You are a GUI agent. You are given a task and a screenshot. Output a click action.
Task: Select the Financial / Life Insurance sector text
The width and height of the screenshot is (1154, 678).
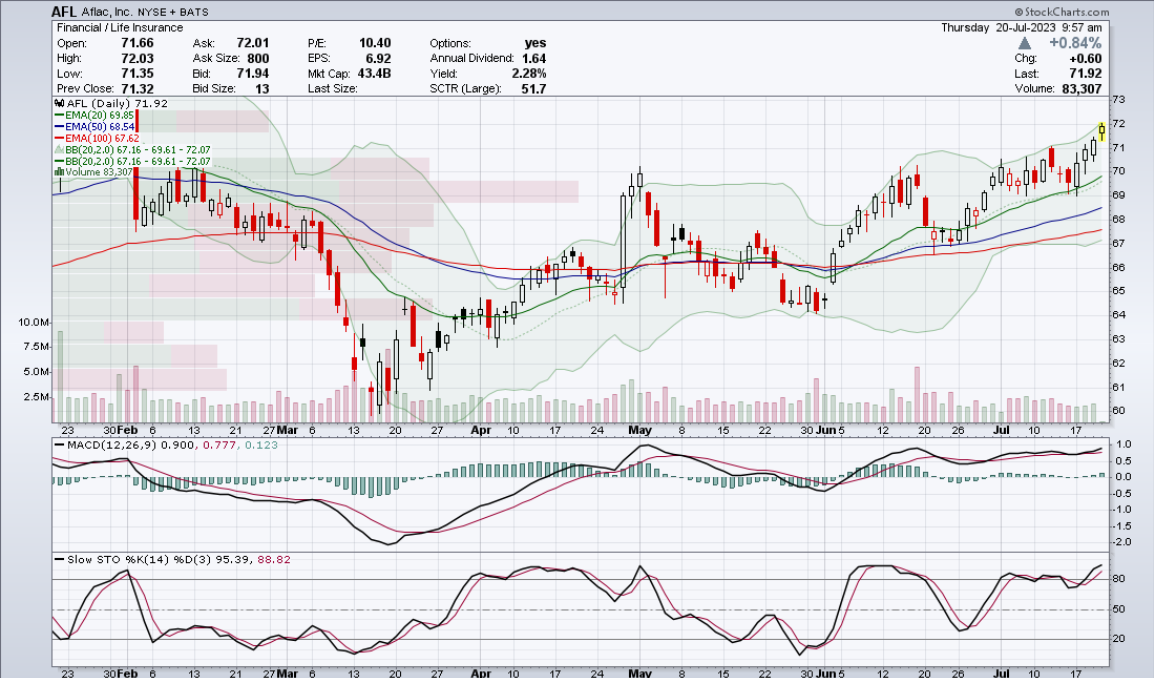coord(120,27)
